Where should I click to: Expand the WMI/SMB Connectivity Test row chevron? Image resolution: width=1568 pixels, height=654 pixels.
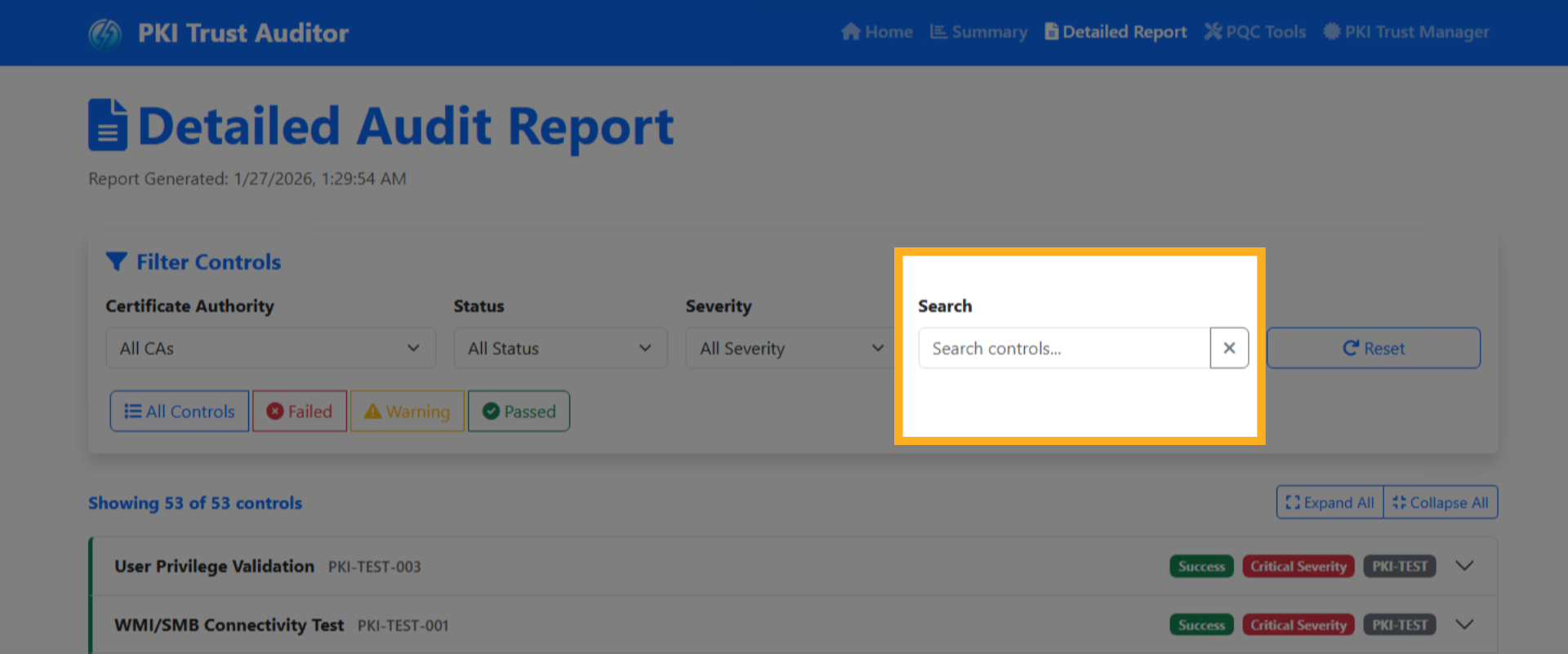click(x=1465, y=625)
